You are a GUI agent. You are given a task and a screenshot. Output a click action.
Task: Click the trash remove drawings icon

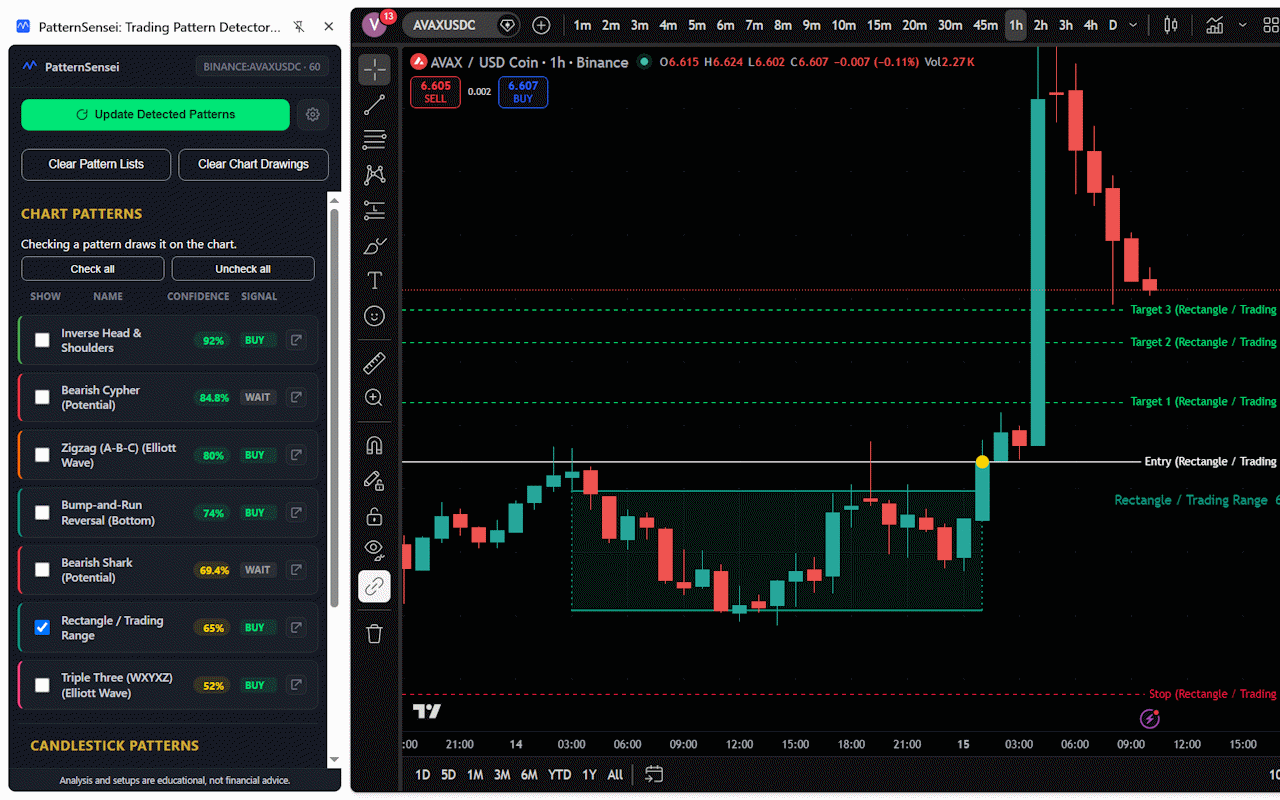(x=374, y=634)
